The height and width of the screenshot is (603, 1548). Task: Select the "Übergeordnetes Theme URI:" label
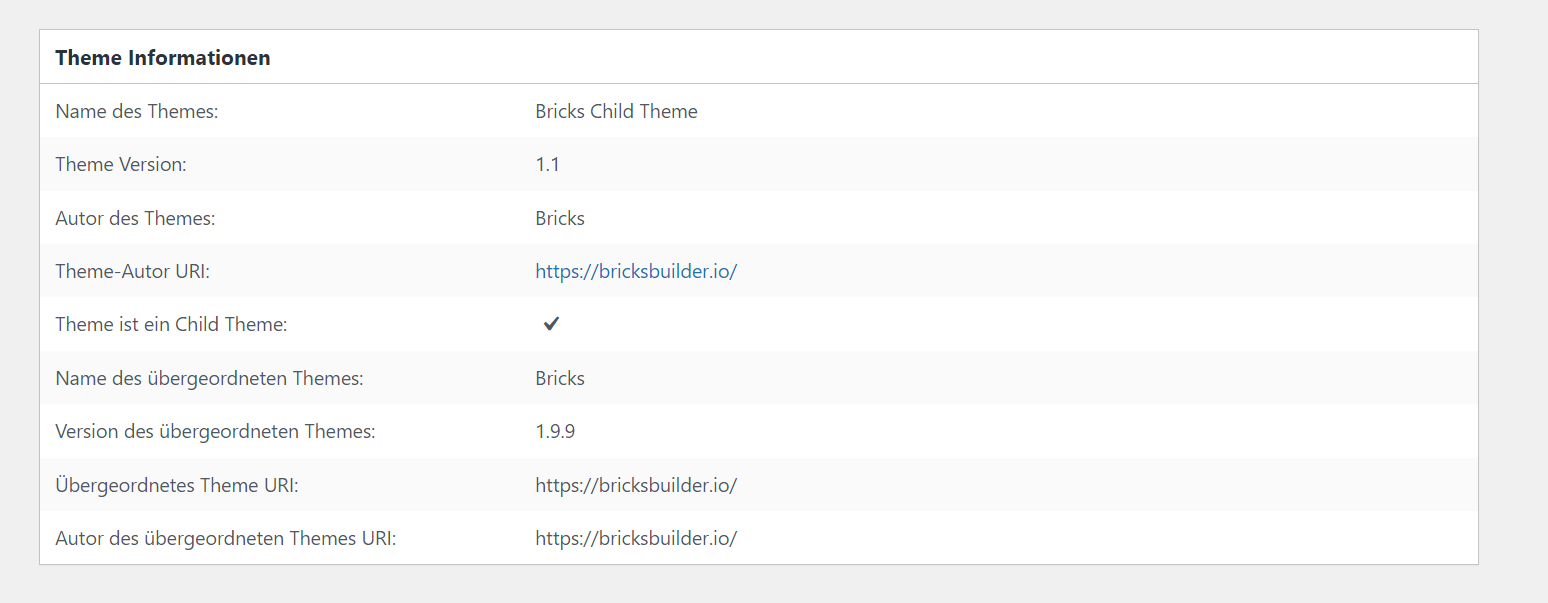(x=177, y=485)
